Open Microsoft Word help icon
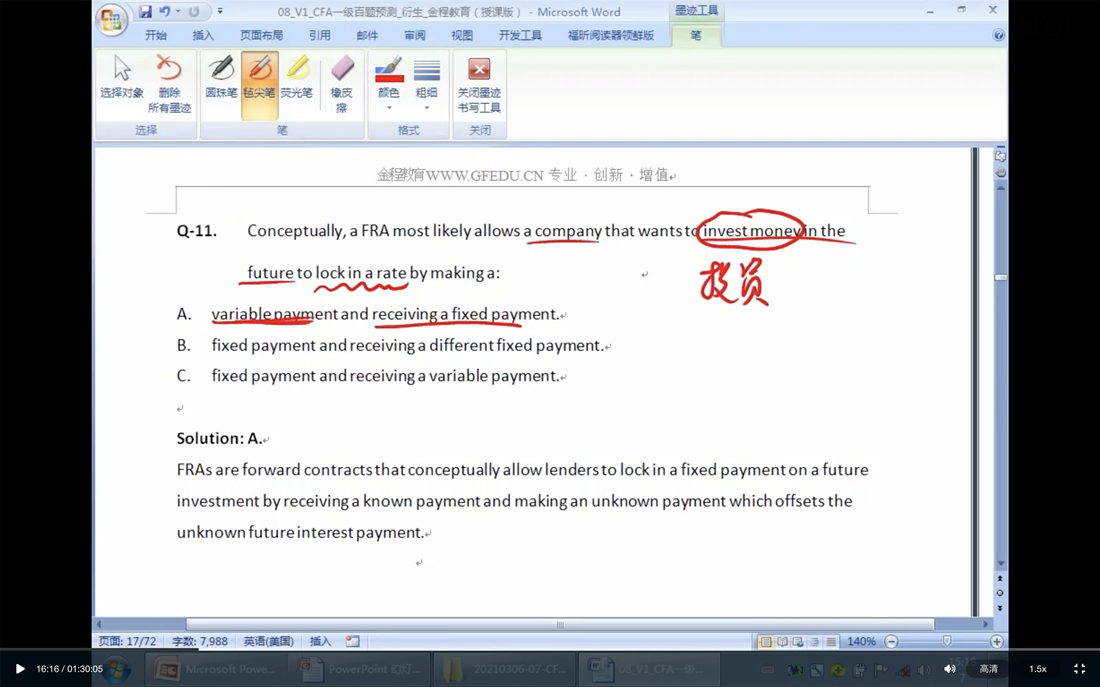Viewport: 1100px width, 687px height. pos(999,35)
